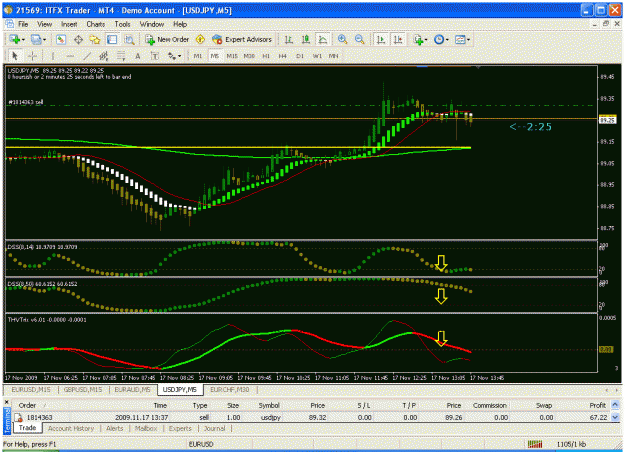The height and width of the screenshot is (452, 625).
Task: Choose the Fibonacci retracement tool
Action: pyautogui.click(x=121, y=56)
